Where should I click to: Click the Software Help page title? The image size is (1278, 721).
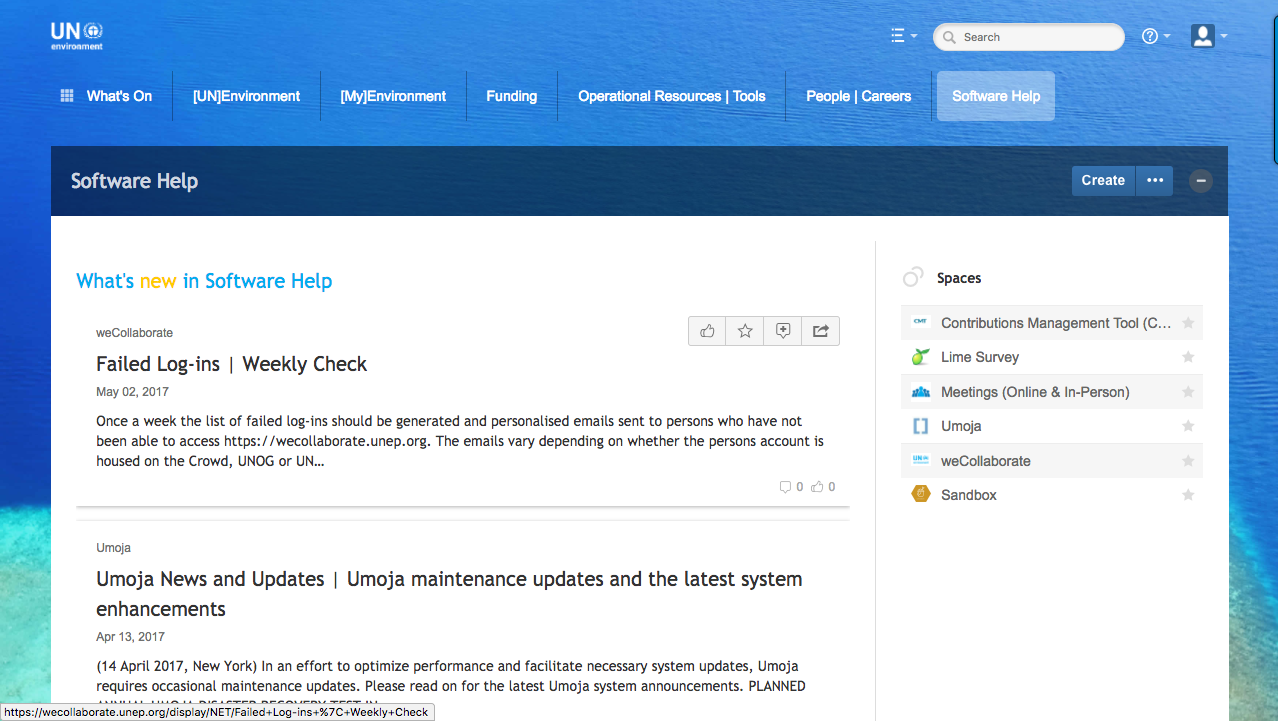tap(134, 181)
